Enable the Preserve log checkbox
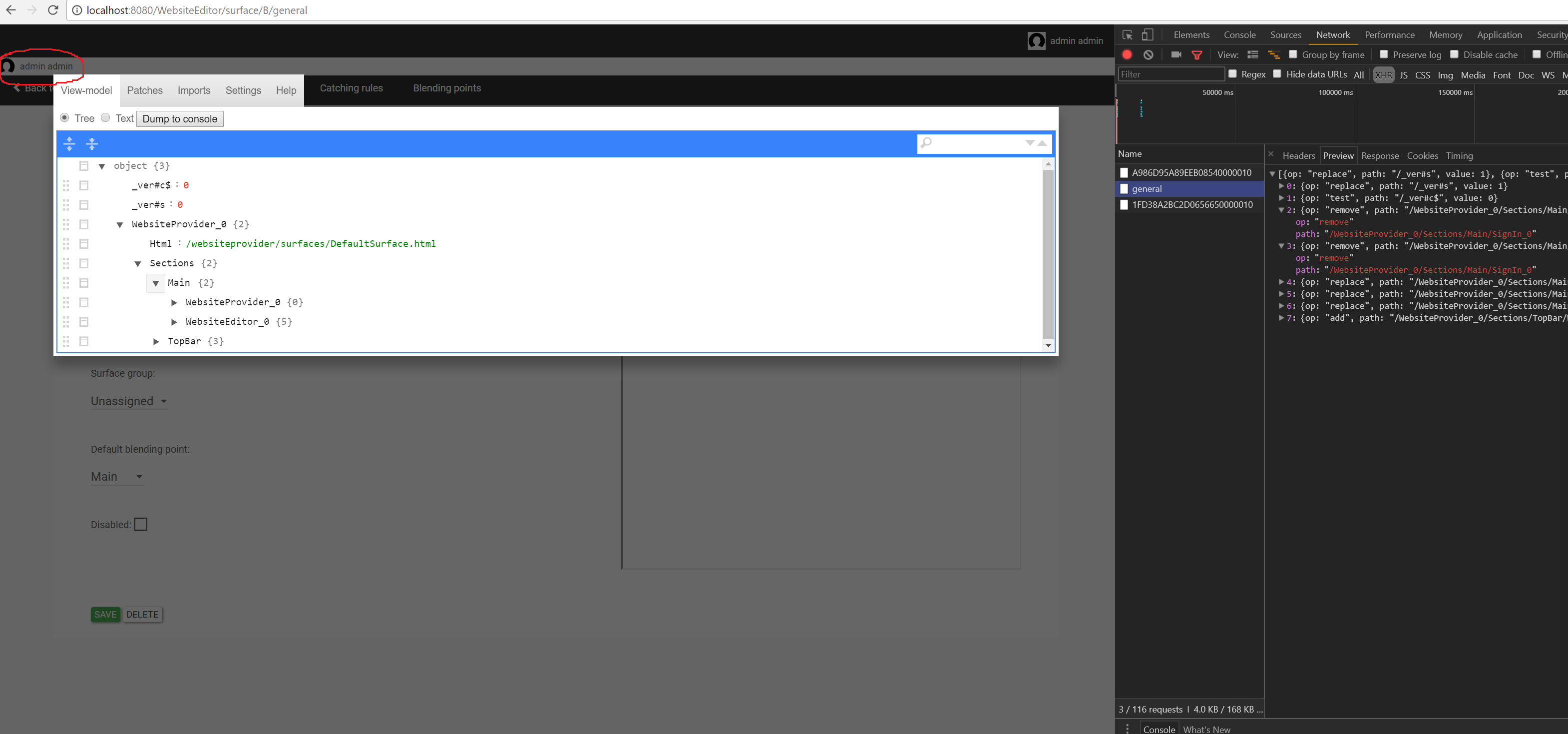This screenshot has height=734, width=1568. [1384, 54]
